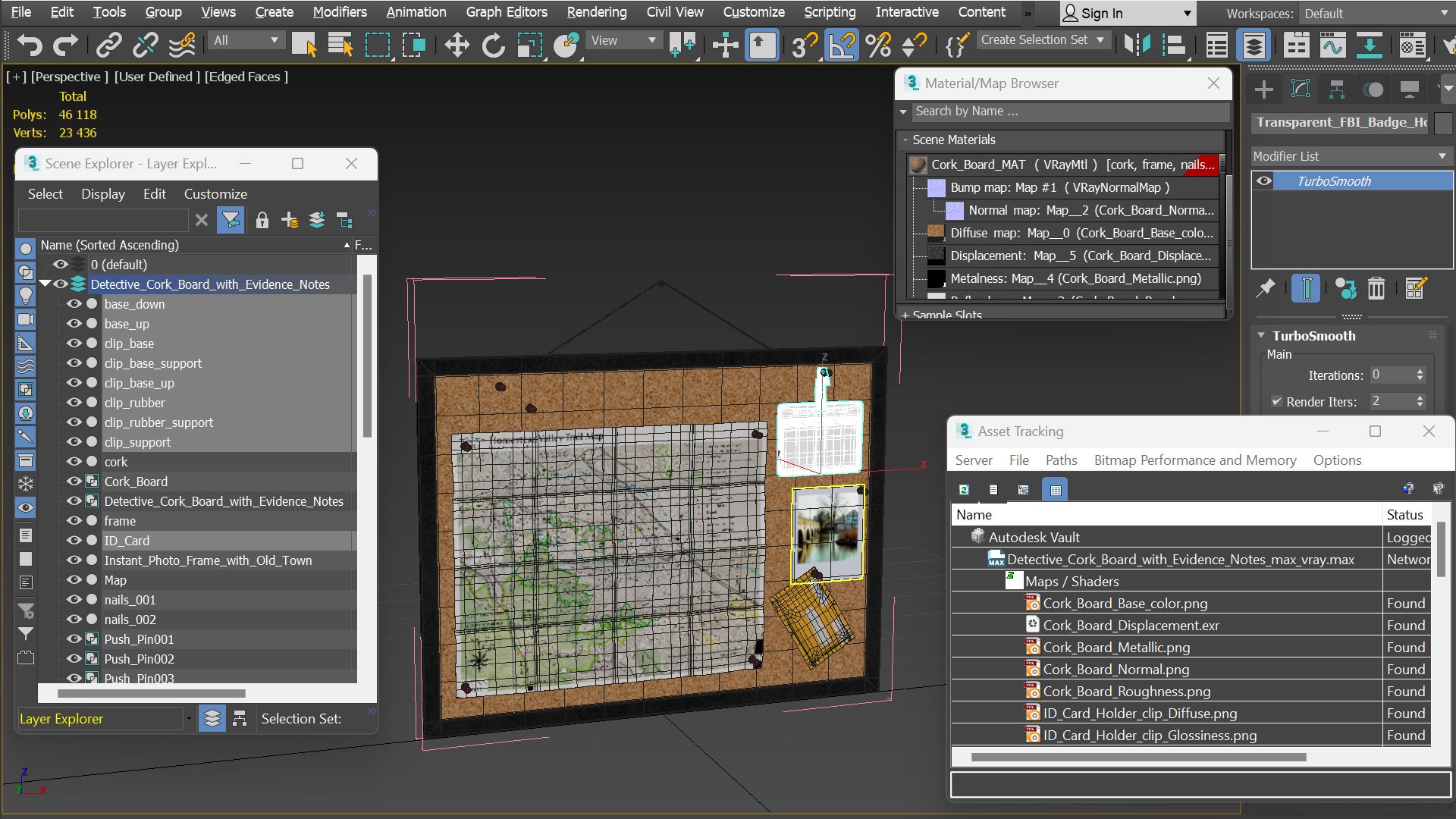Toggle the Render Iters checkbox

1276,401
